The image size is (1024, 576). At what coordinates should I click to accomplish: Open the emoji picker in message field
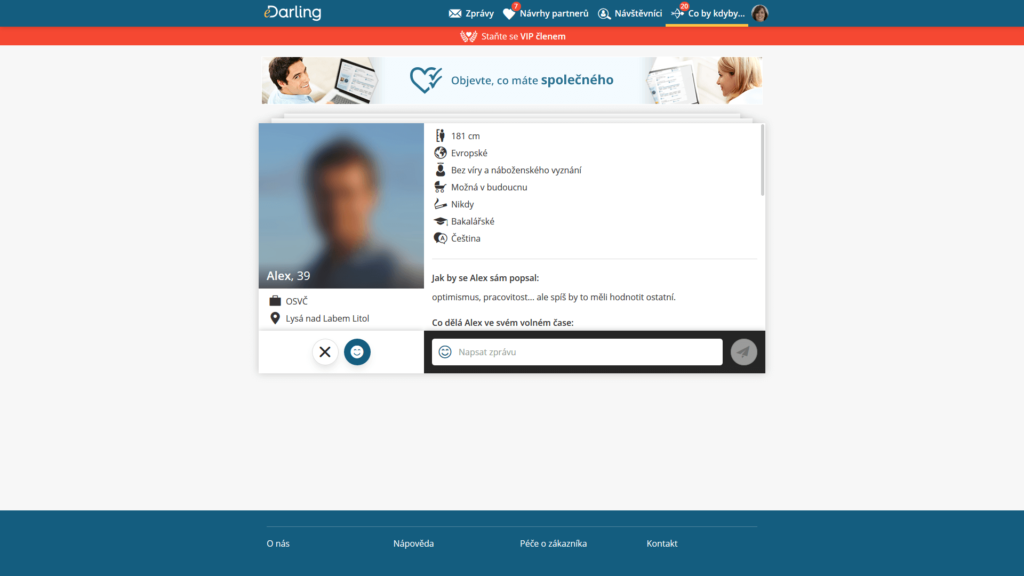pyautogui.click(x=445, y=352)
